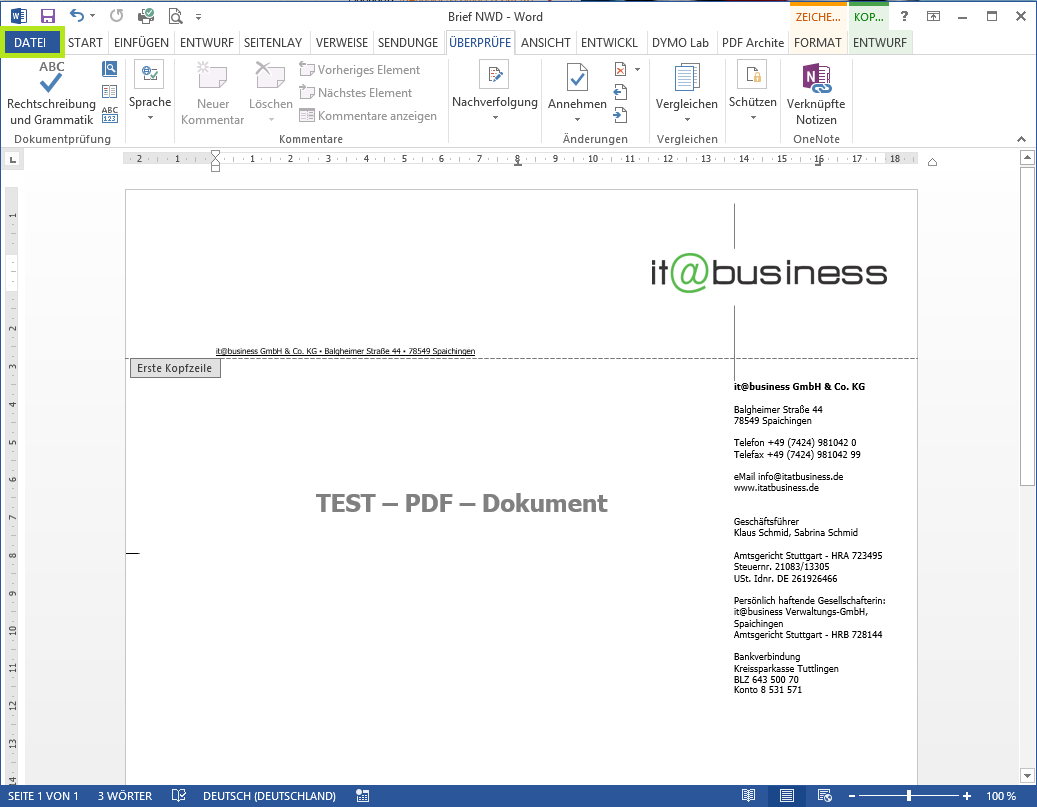
Task: Go to next change arrow icon
Action: pos(620,116)
